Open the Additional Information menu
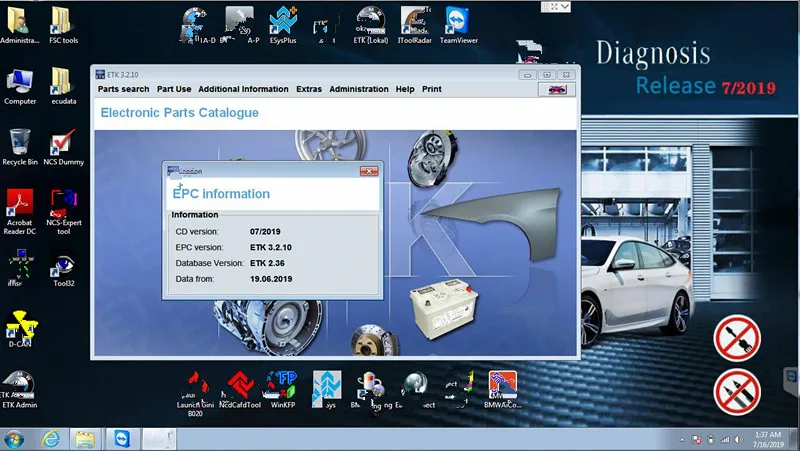The image size is (800, 451). (x=243, y=89)
